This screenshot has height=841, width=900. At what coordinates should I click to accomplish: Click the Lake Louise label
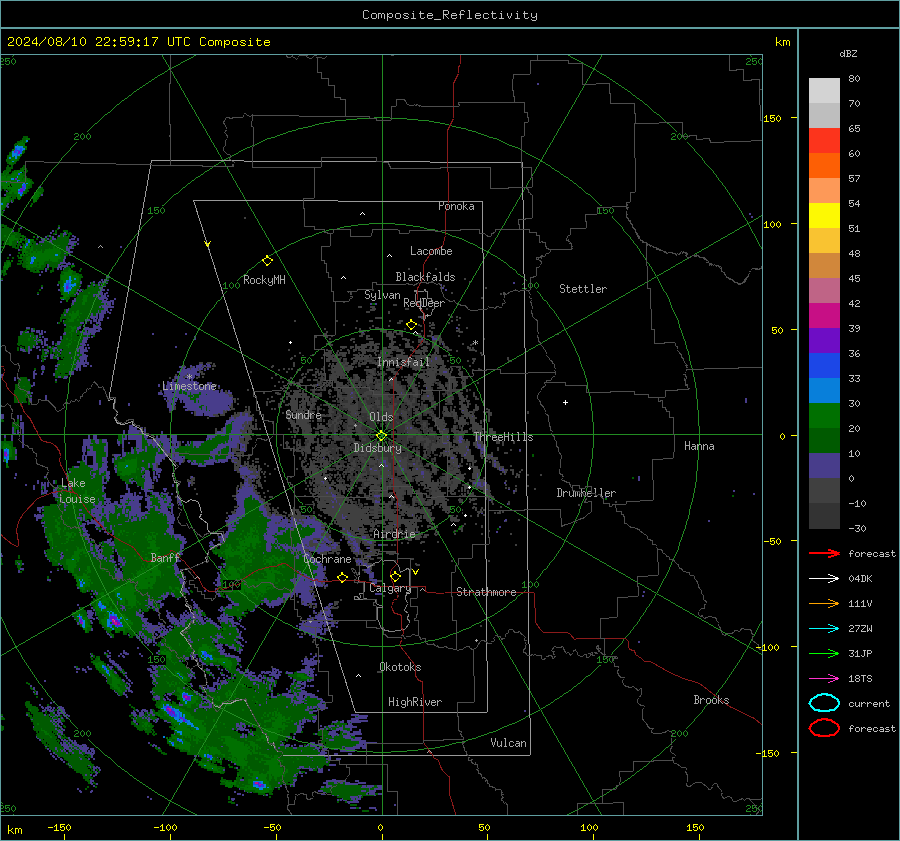coord(77,491)
